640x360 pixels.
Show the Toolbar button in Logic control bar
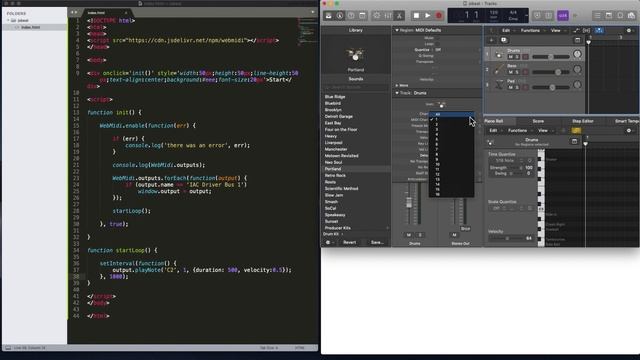click(x=362, y=16)
